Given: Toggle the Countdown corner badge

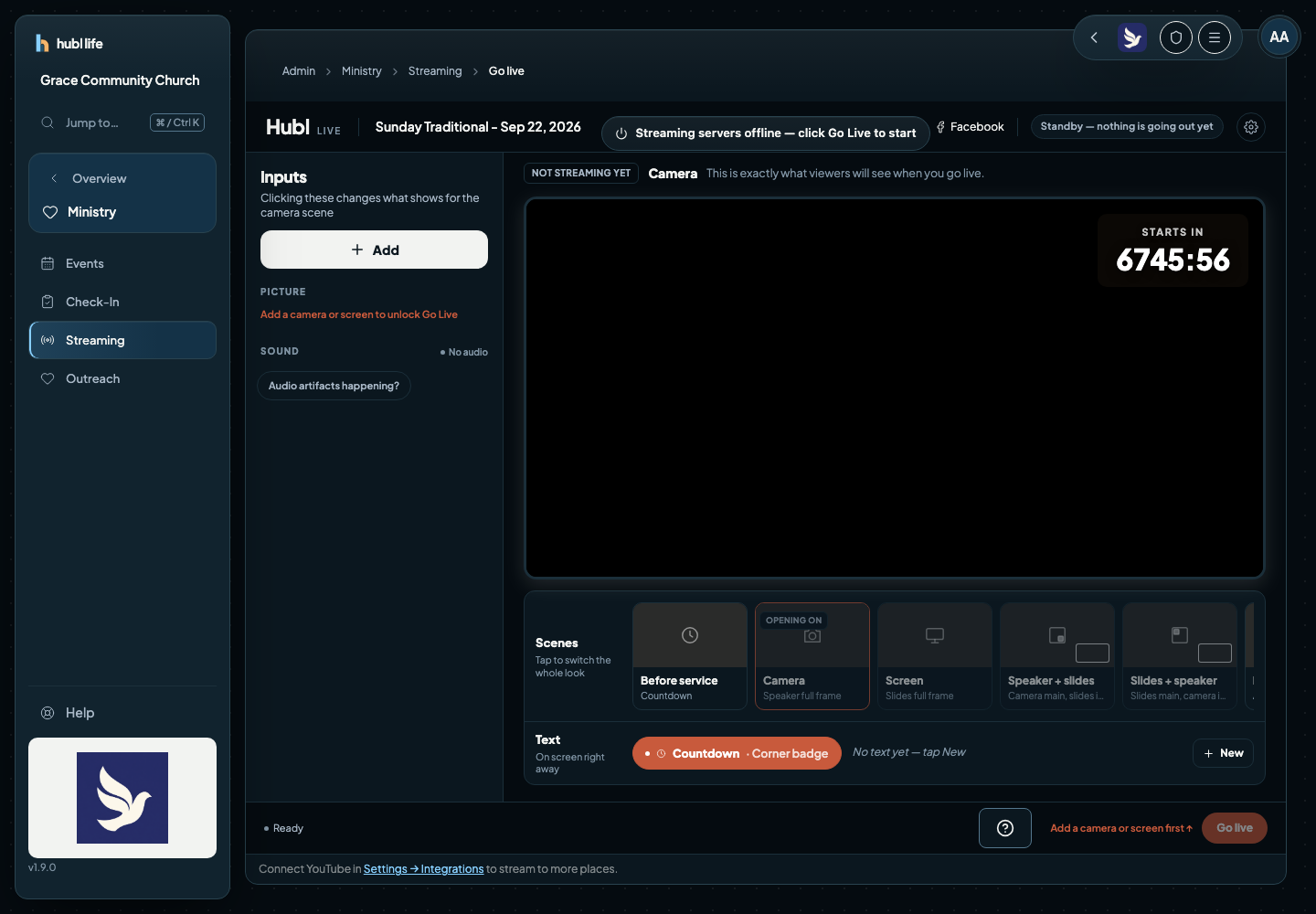Looking at the screenshot, I should pyautogui.click(x=737, y=753).
